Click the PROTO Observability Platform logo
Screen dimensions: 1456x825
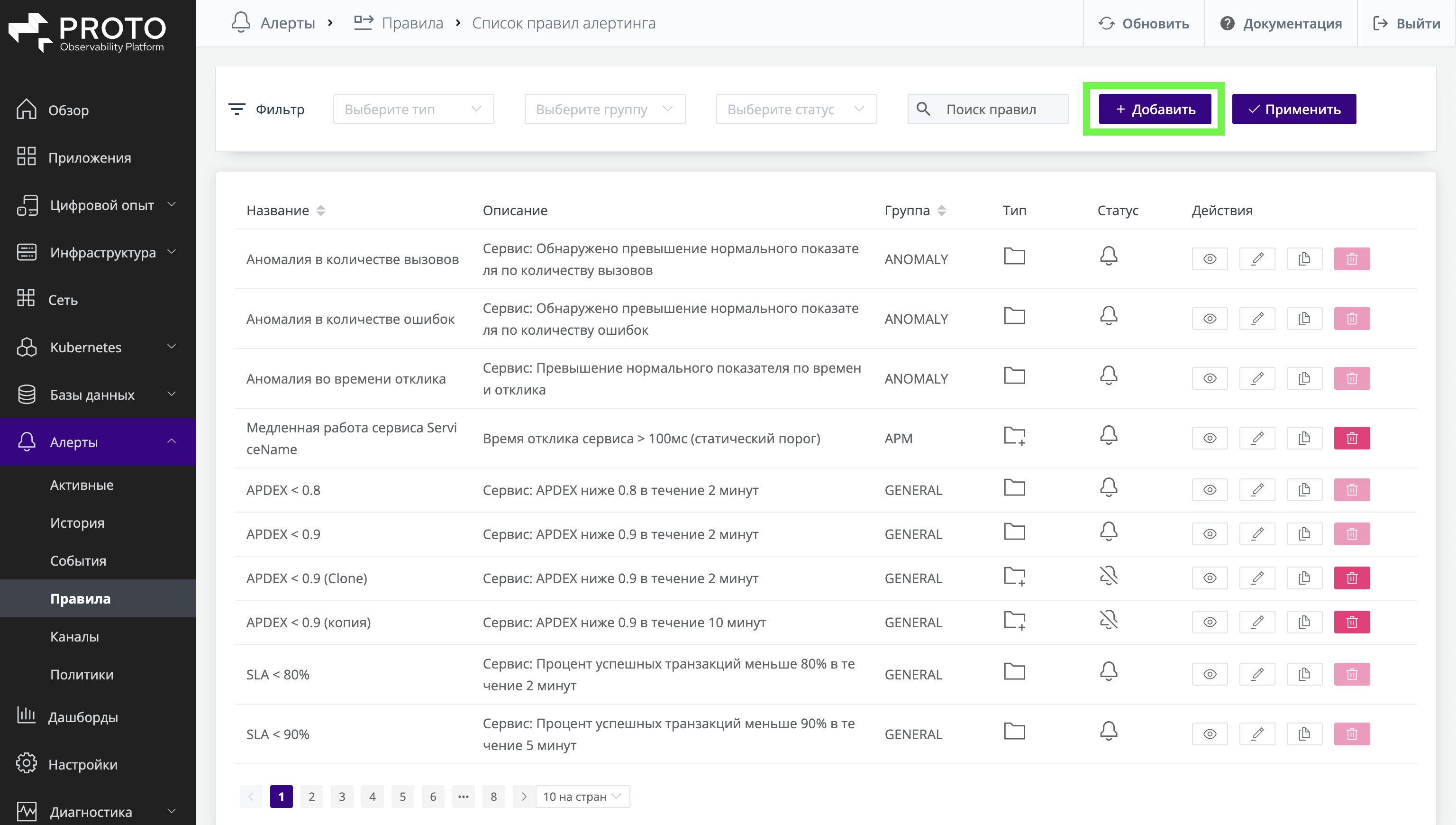click(x=87, y=32)
